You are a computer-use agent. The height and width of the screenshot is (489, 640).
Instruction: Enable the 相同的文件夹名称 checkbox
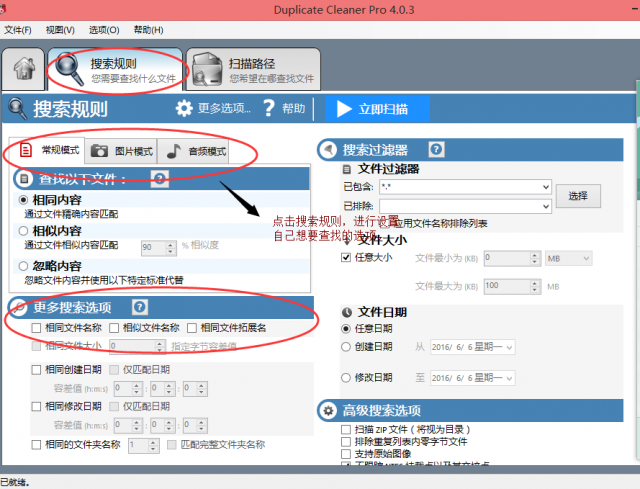[36, 445]
